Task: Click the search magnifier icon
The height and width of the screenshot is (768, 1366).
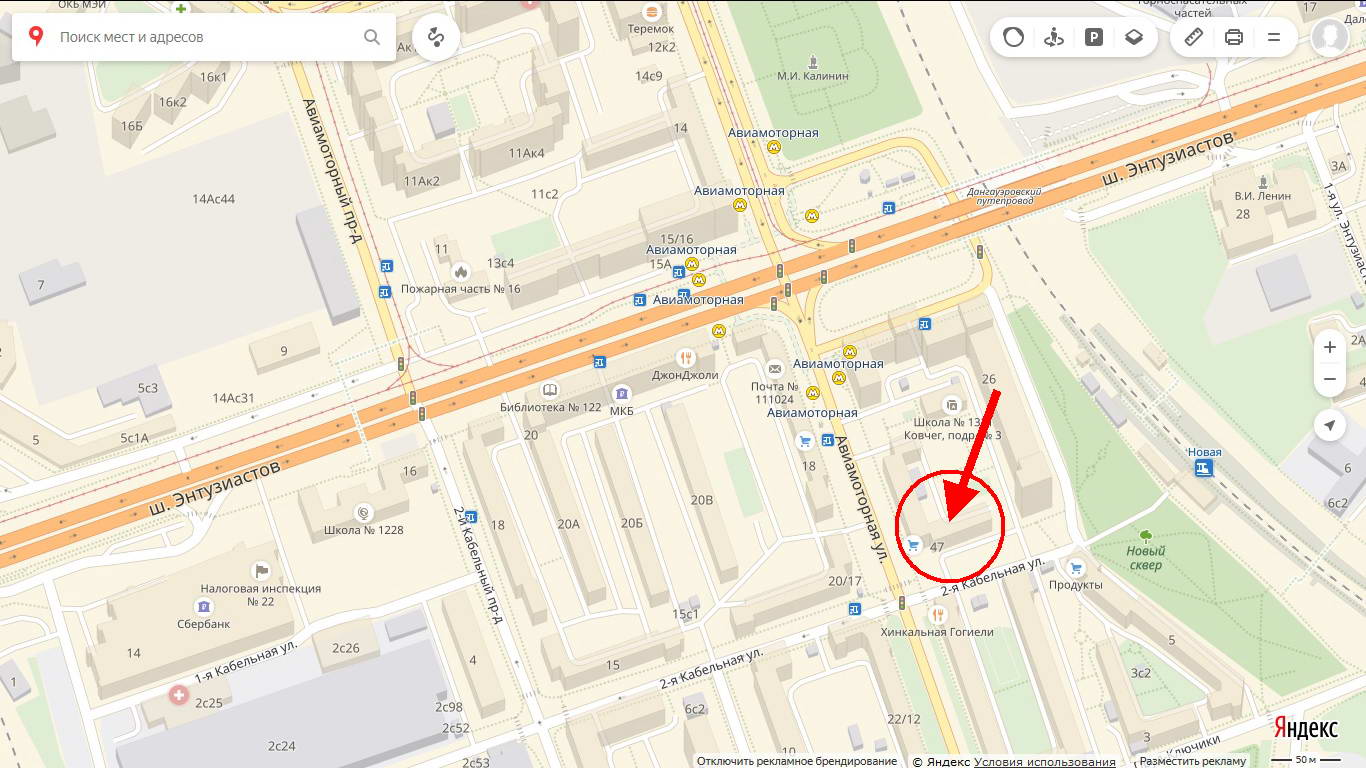Action: [372, 37]
